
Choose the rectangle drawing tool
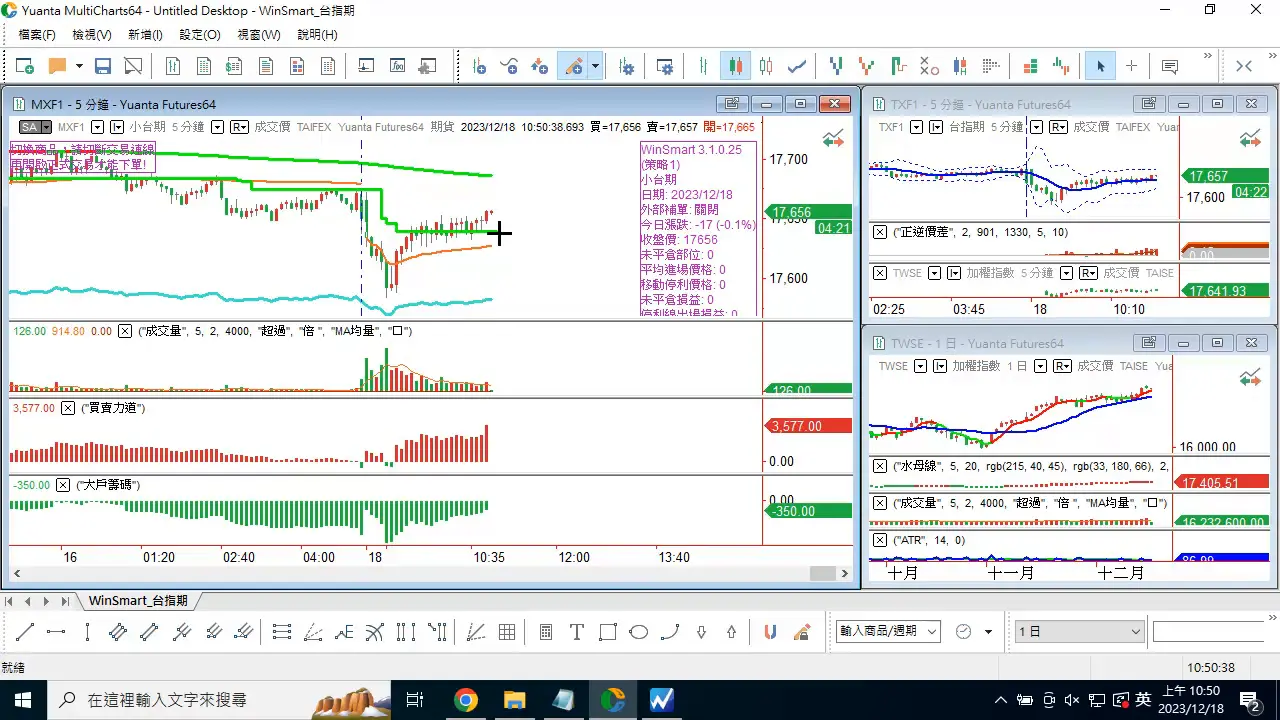click(x=608, y=632)
